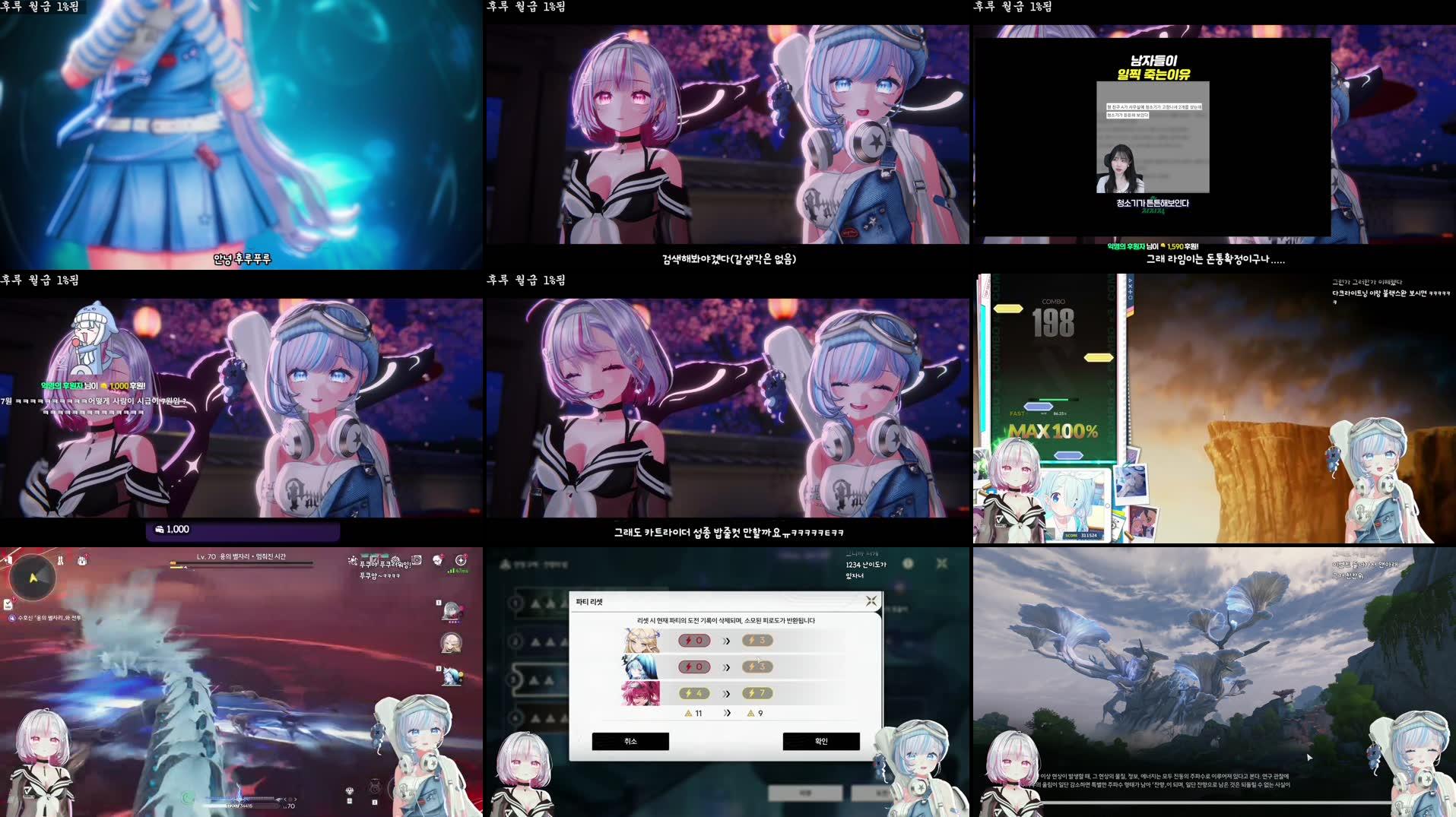Screen dimensions: 1456x817
Task: Click the green 47ms ping indicator
Action: click(x=457, y=571)
